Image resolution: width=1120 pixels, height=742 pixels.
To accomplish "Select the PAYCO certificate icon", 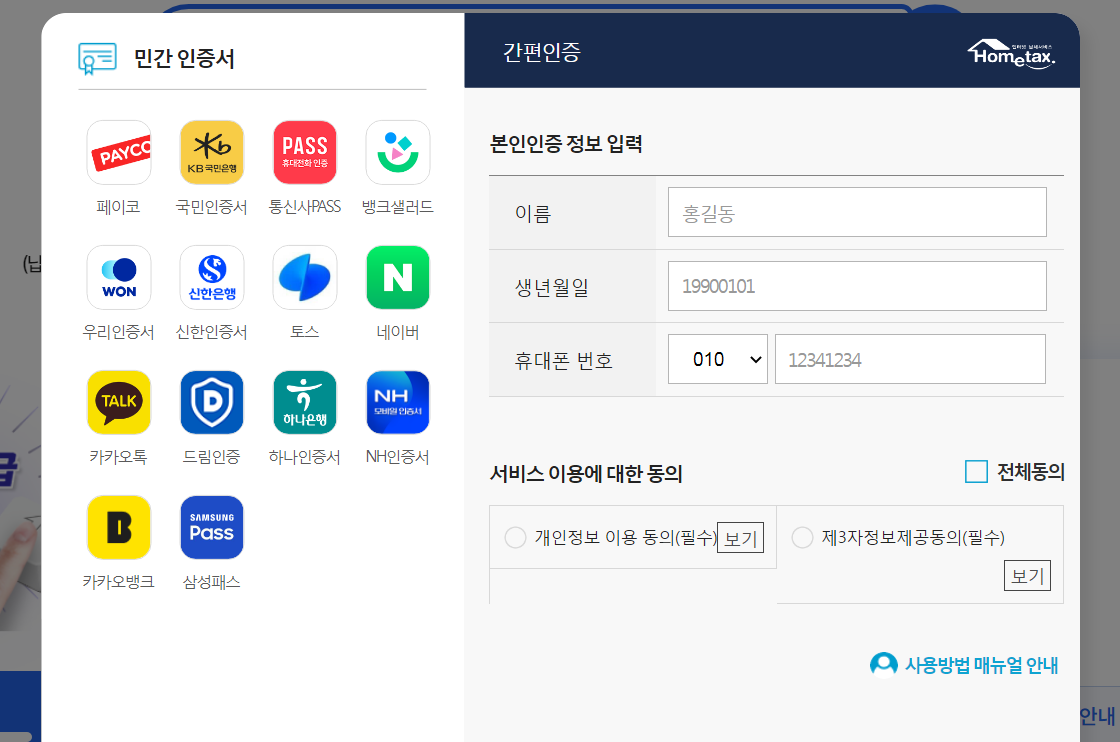I will [x=119, y=152].
